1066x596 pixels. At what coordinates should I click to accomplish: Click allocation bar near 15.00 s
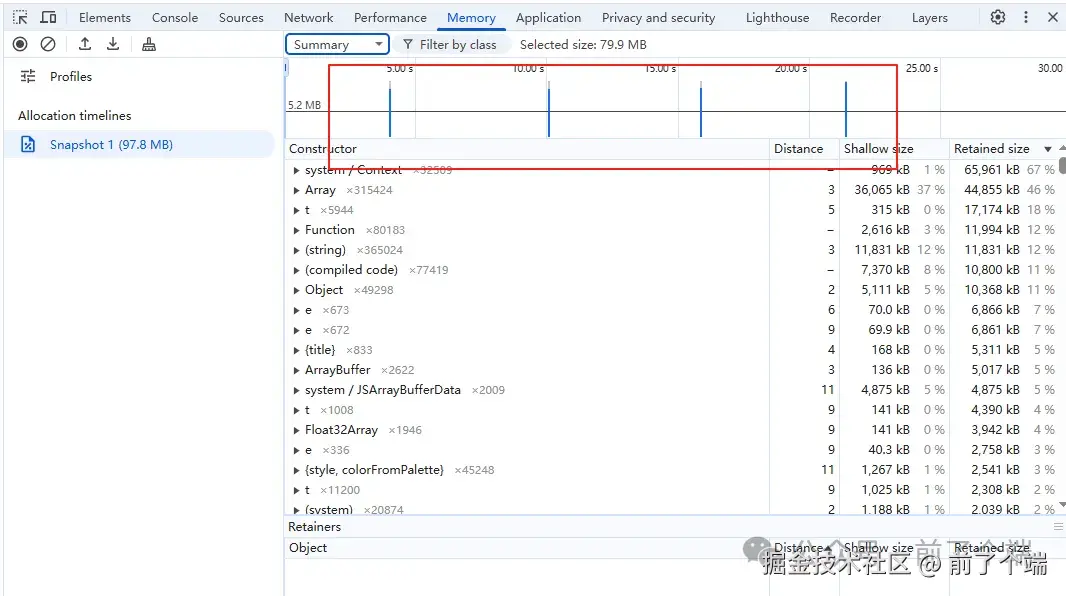[x=701, y=109]
